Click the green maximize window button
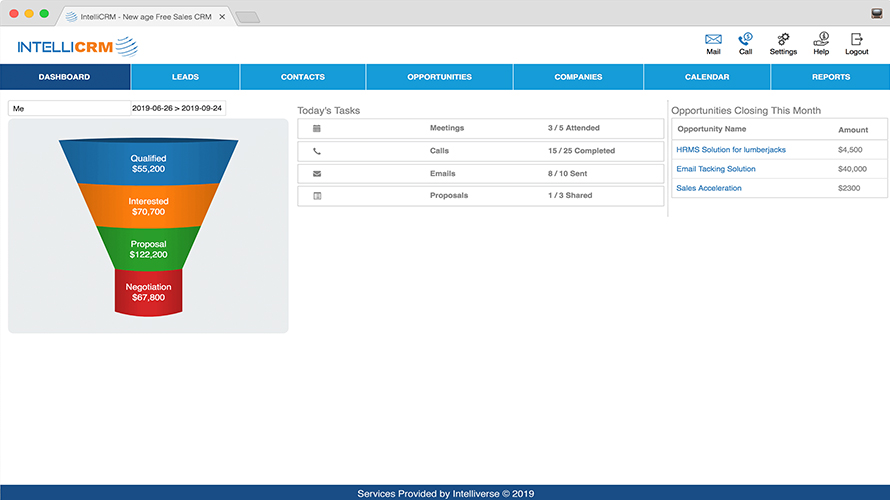This screenshot has height=500, width=890. (44, 13)
